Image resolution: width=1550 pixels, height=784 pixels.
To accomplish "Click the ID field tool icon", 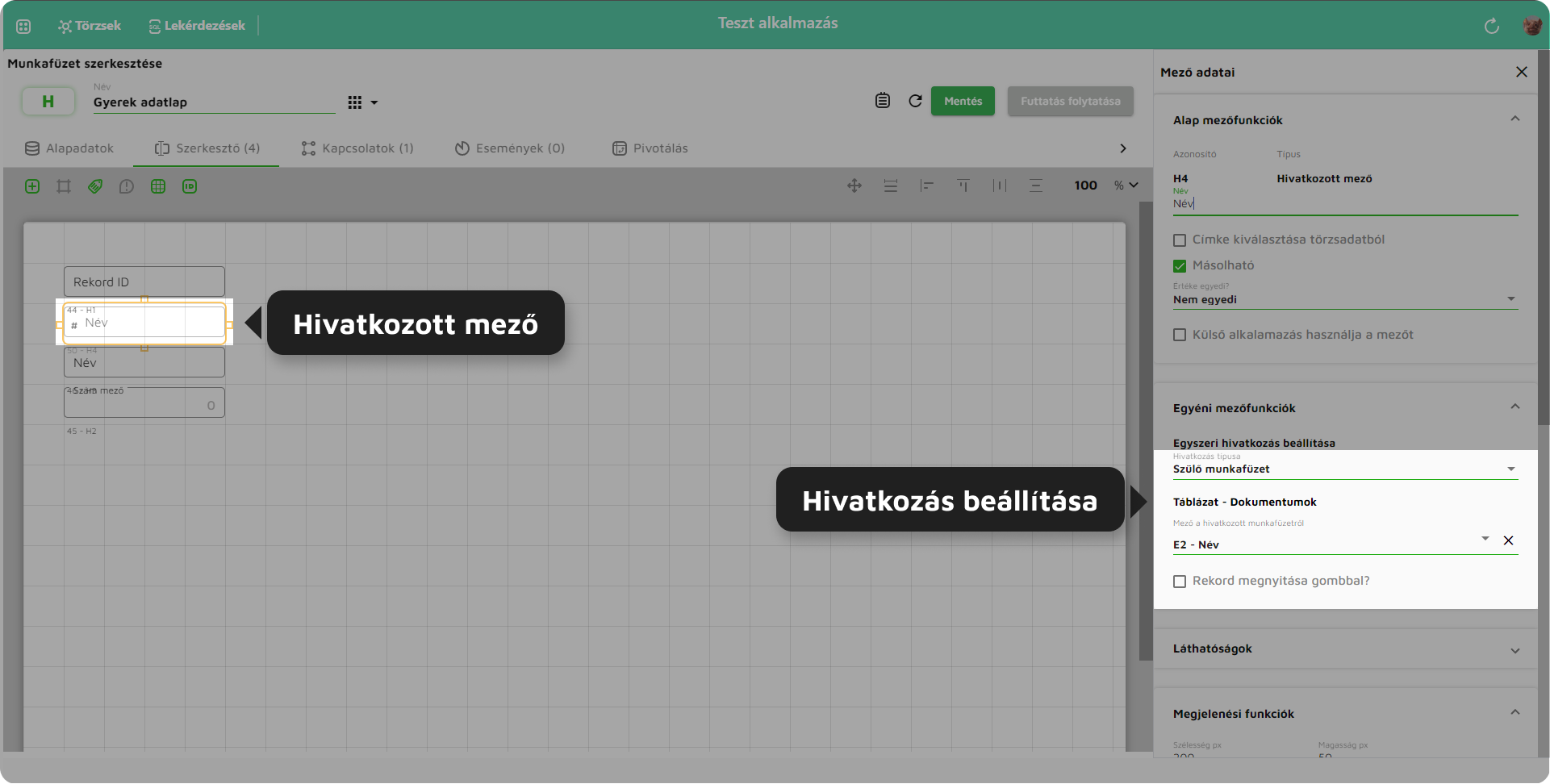I will pyautogui.click(x=190, y=186).
